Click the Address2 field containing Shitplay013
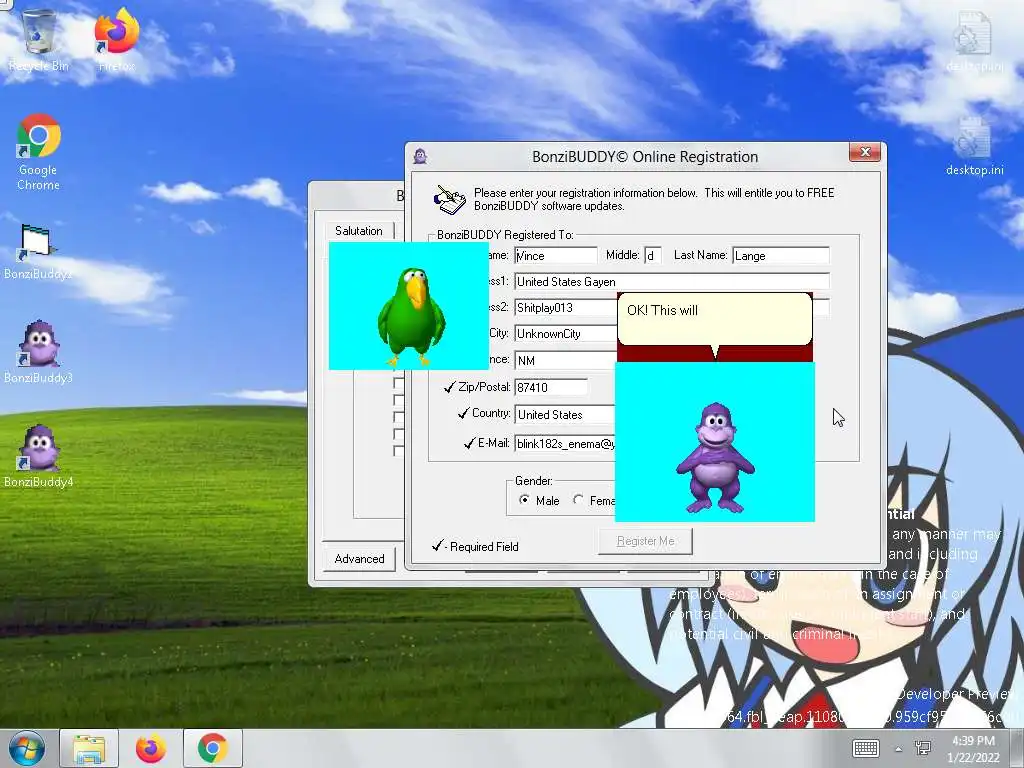 566,307
